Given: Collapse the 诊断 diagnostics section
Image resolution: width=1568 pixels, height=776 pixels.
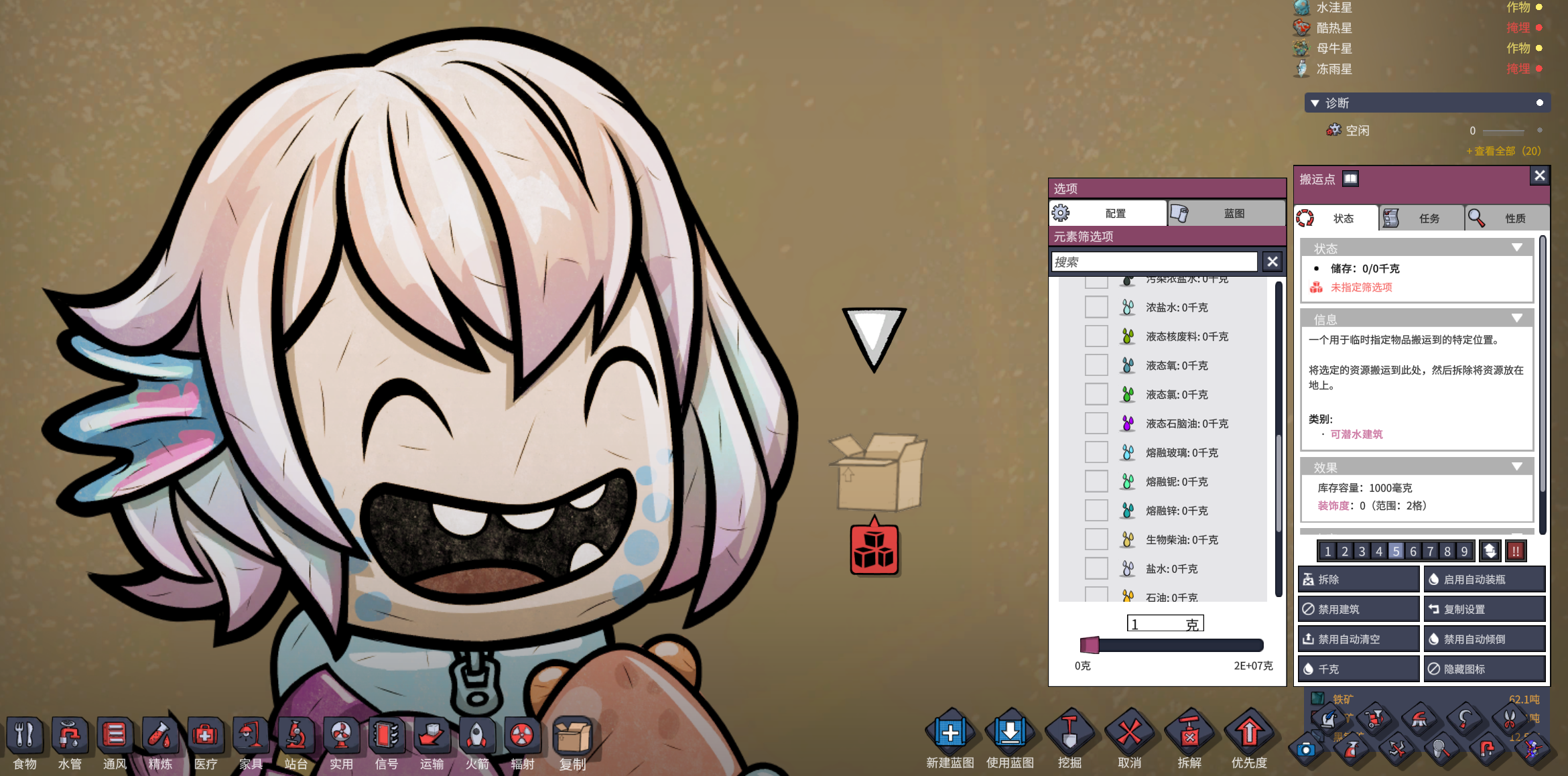Looking at the screenshot, I should pyautogui.click(x=1315, y=103).
